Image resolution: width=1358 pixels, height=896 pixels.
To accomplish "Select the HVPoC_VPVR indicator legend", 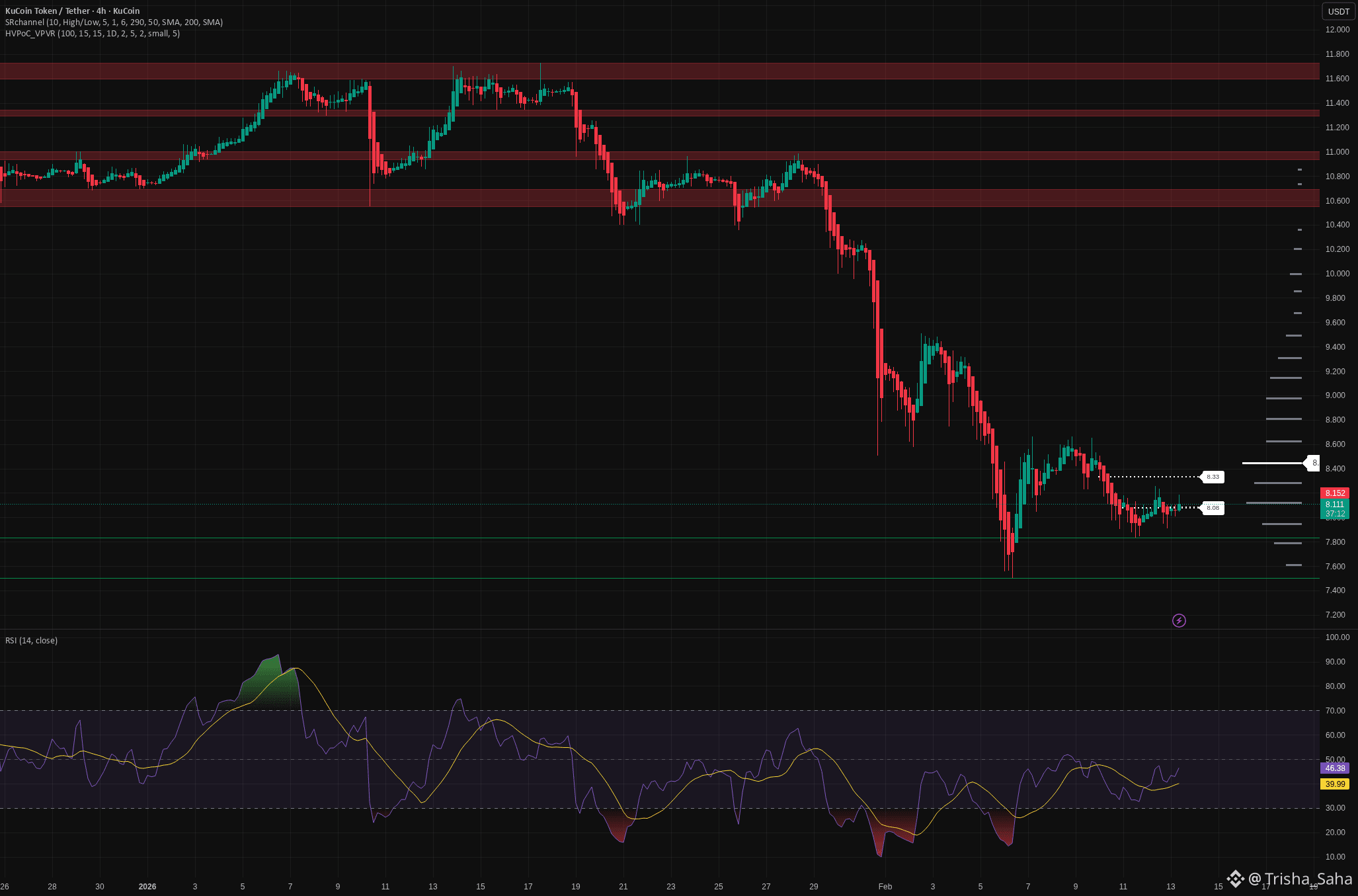I will coord(93,34).
